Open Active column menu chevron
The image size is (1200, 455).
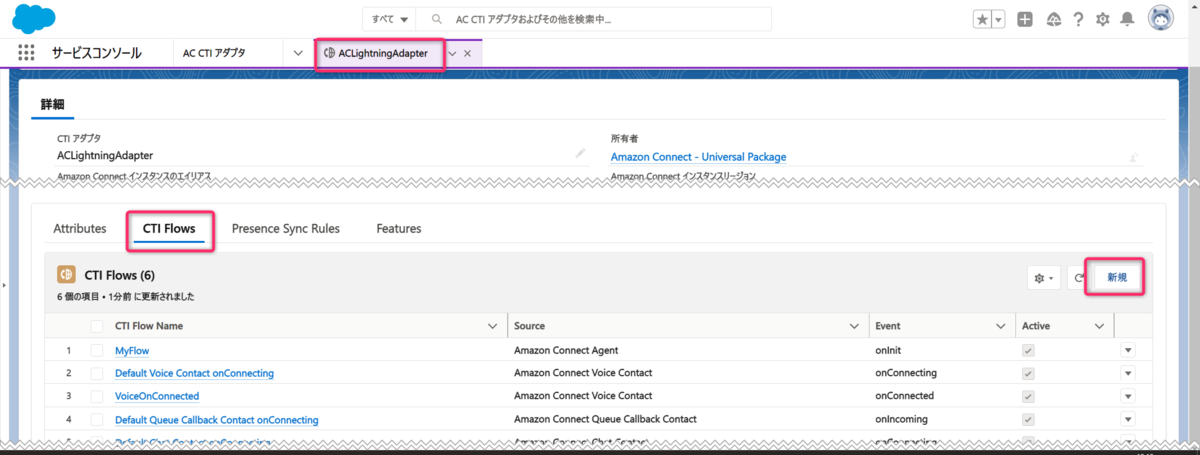(1099, 326)
